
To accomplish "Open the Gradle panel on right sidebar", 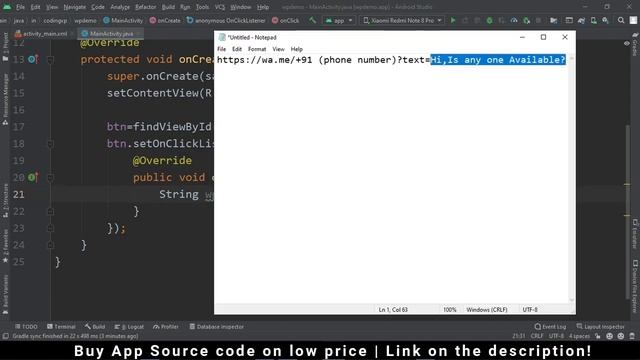I will [635, 45].
